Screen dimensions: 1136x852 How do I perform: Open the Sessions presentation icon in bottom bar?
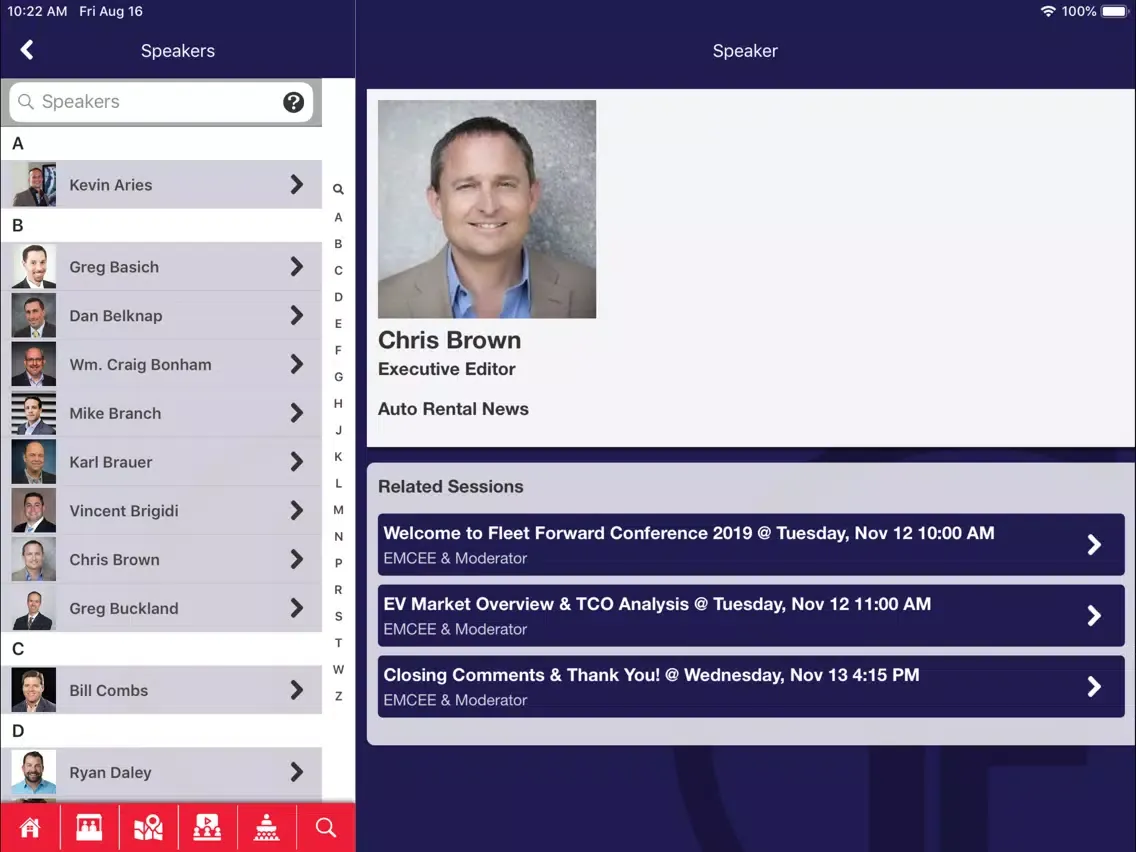[207, 827]
